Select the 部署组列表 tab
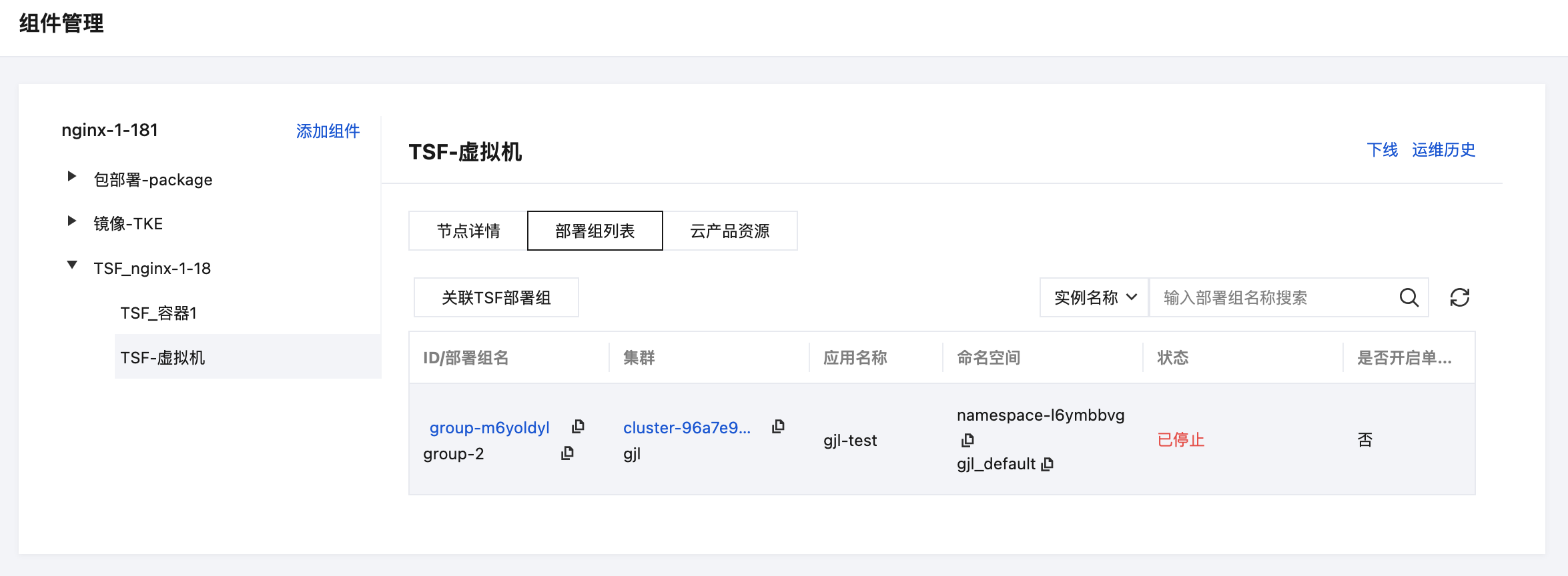The height and width of the screenshot is (576, 1568). coord(595,231)
